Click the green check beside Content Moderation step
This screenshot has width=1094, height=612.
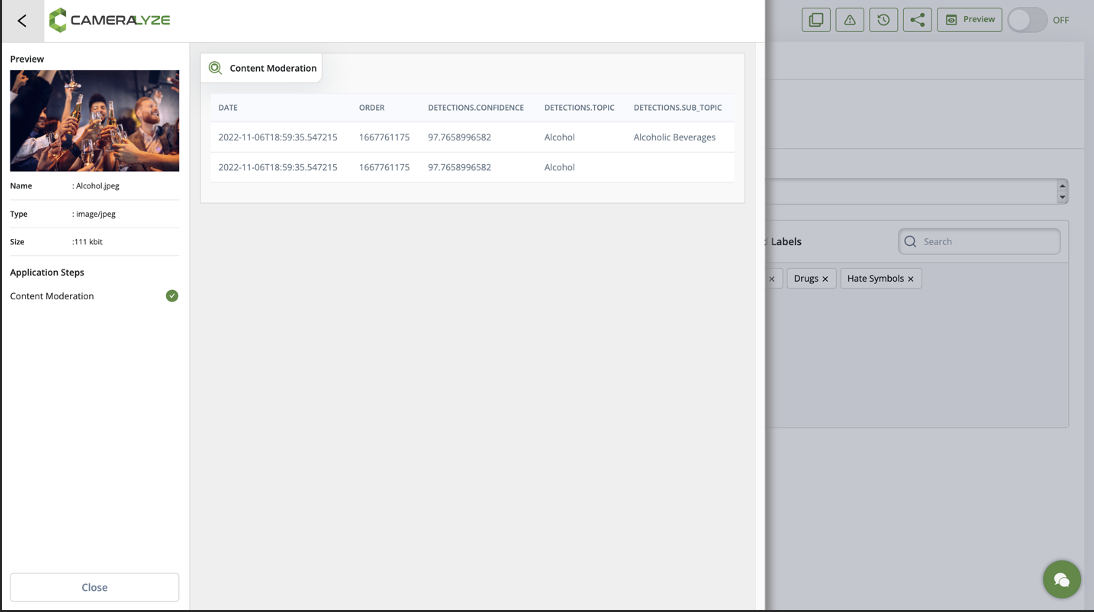click(x=172, y=296)
